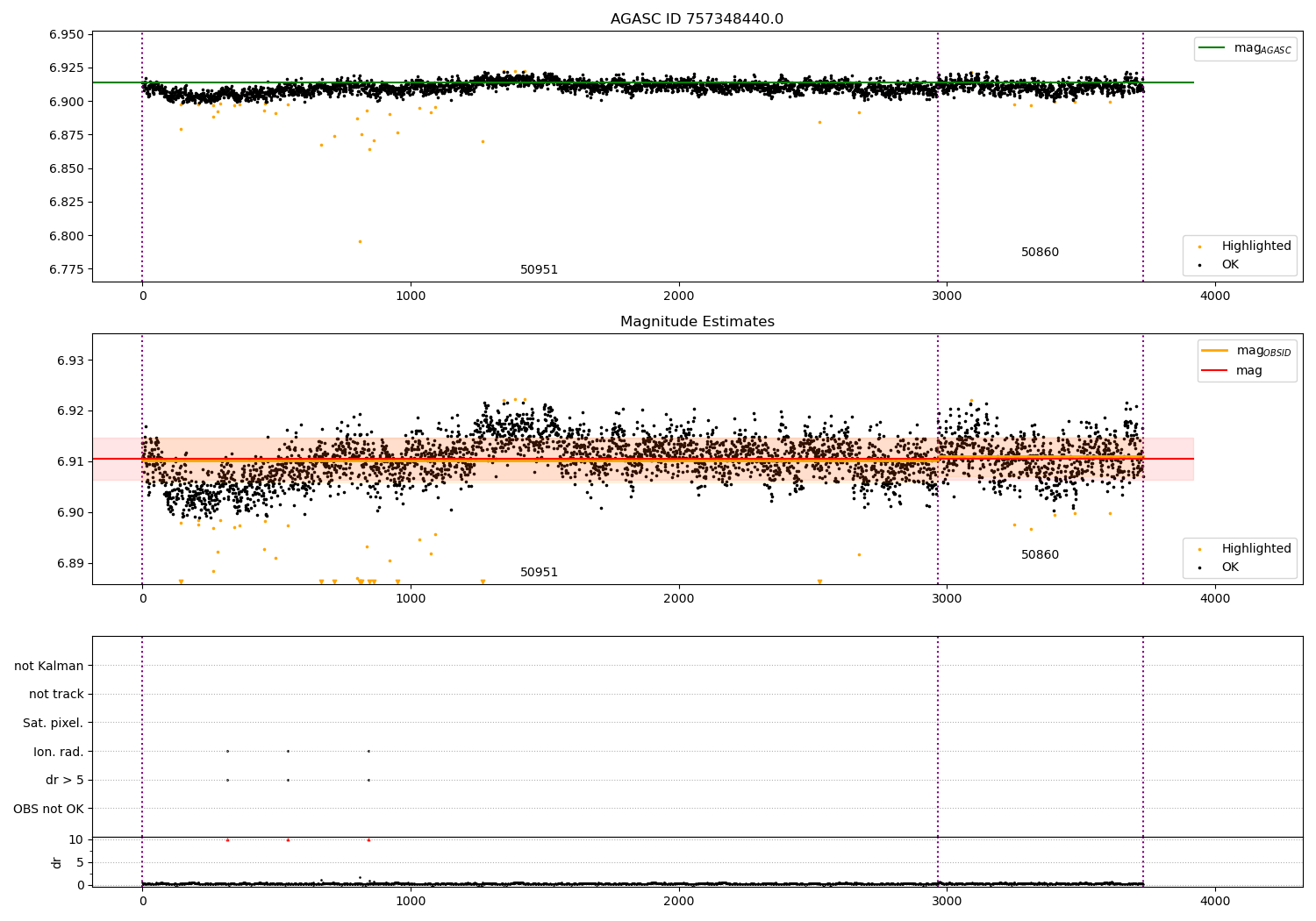
Task: Click the lowest orange outlier point near 6.800
Action: pyautogui.click(x=360, y=241)
